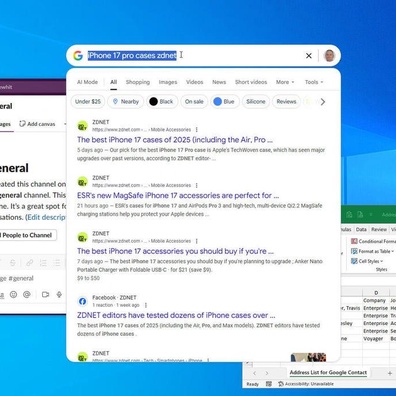Click '$9 to $50' price range text

(x=88, y=278)
